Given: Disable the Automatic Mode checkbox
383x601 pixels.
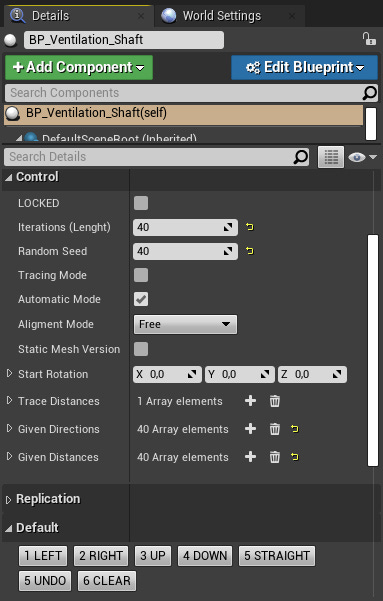Looking at the screenshot, I should pyautogui.click(x=141, y=299).
